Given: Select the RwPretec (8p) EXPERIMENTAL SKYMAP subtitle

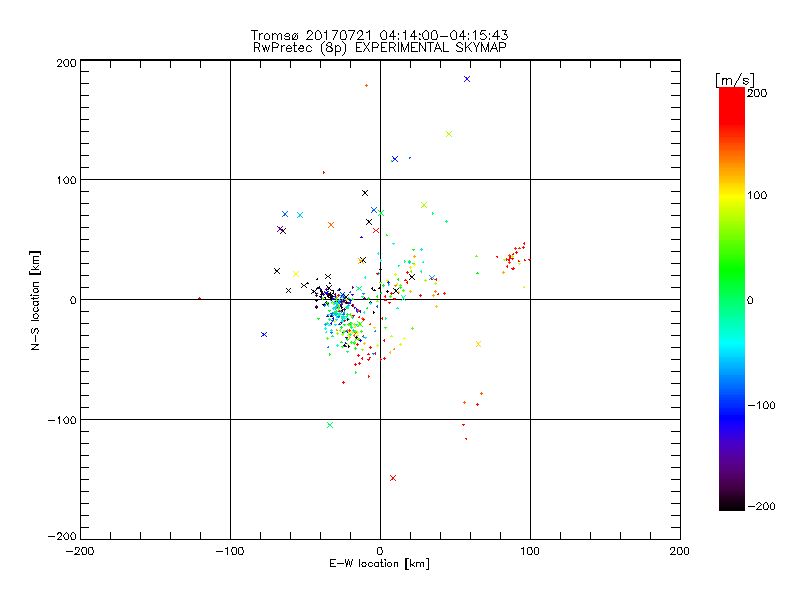Looking at the screenshot, I should click(x=380, y=48).
